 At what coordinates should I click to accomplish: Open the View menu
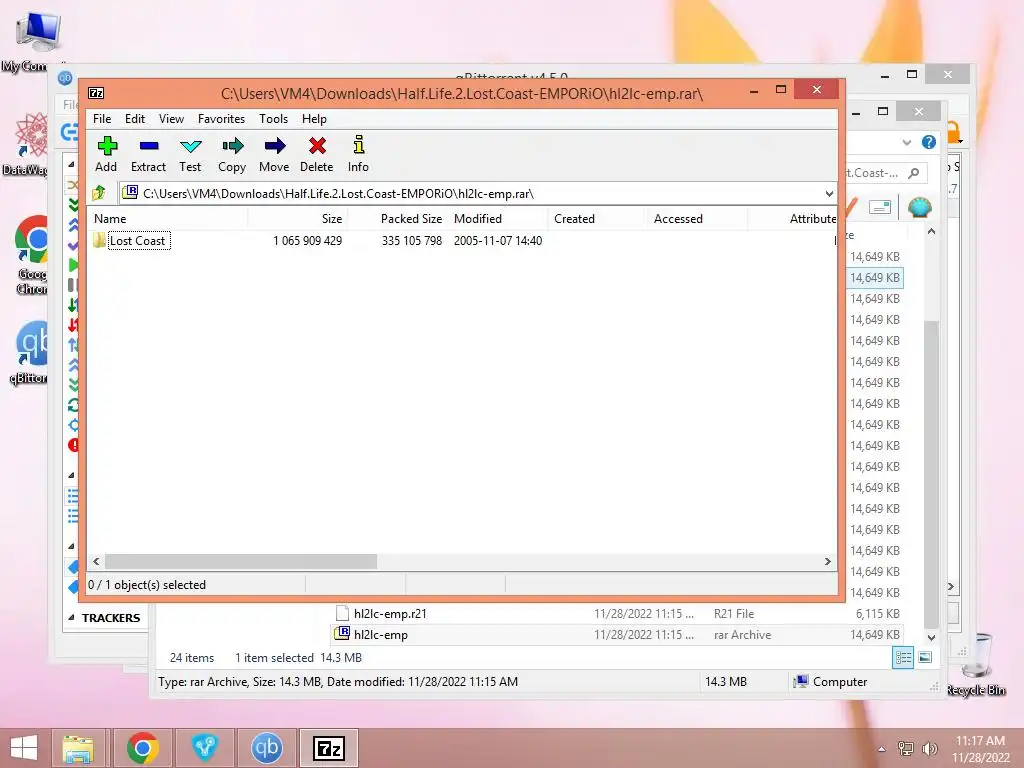point(171,119)
